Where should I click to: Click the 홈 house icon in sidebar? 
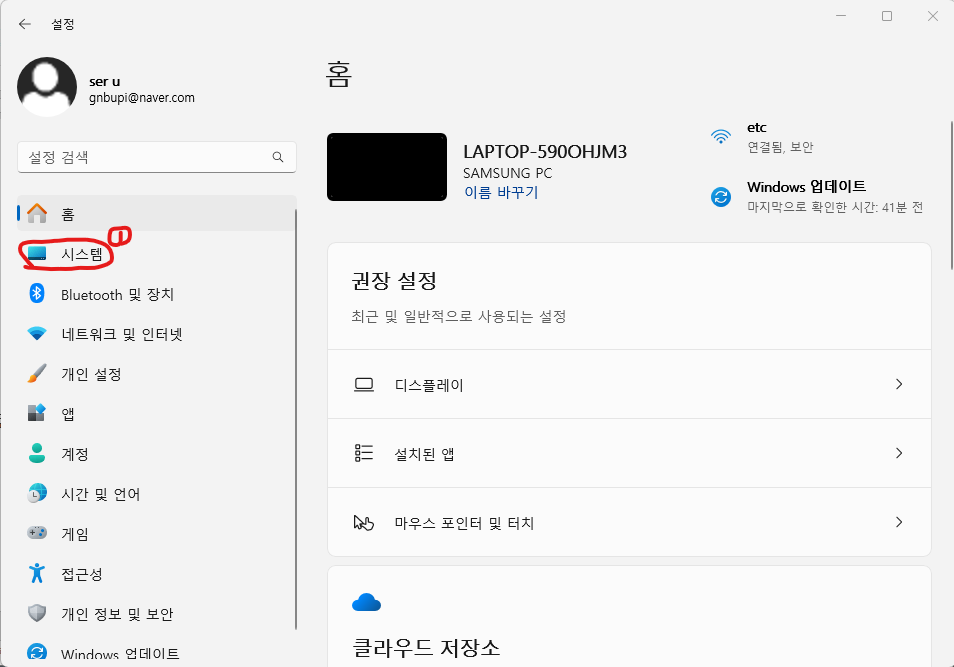(x=37, y=213)
